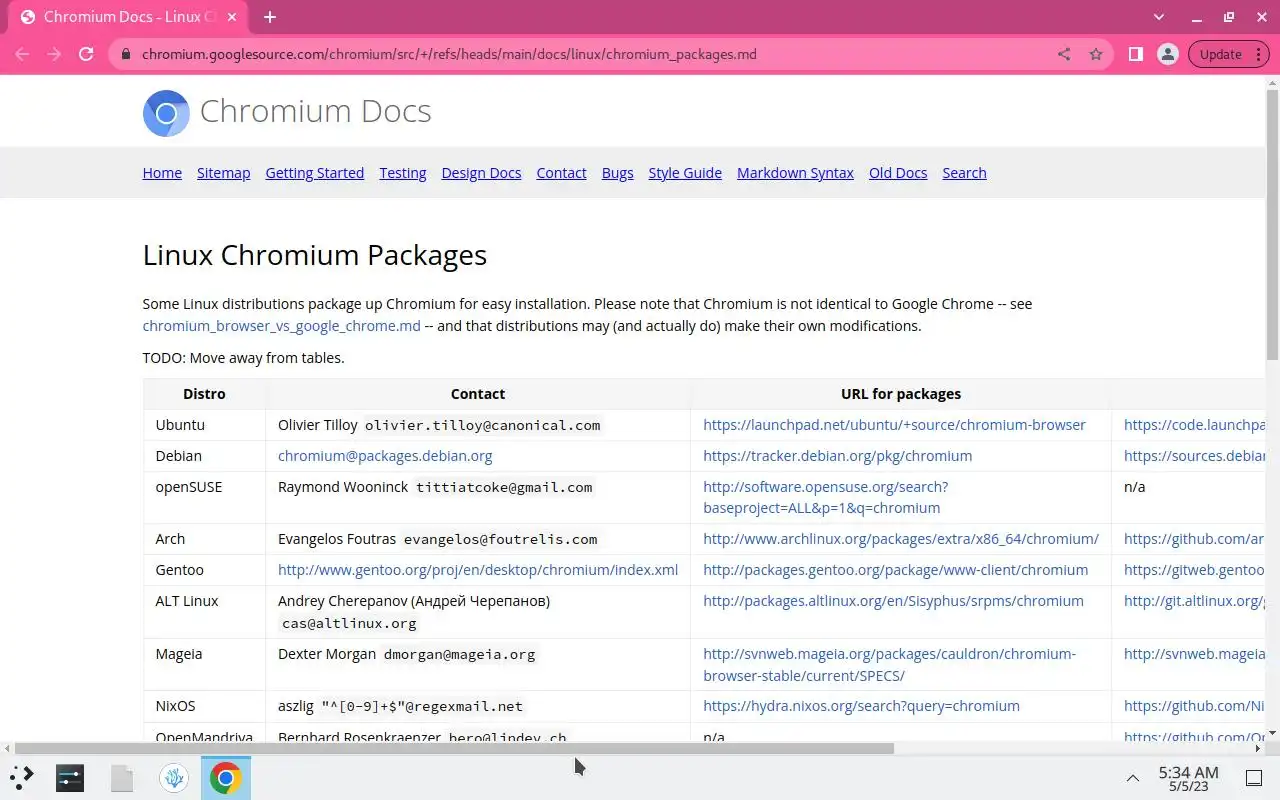Open packages.gentoo.org www-client link

point(895,570)
